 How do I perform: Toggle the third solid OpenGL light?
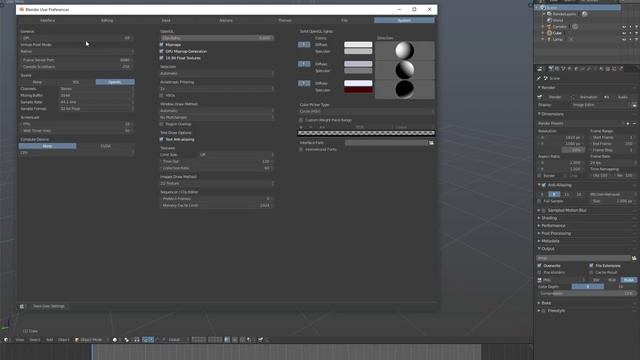(x=304, y=83)
